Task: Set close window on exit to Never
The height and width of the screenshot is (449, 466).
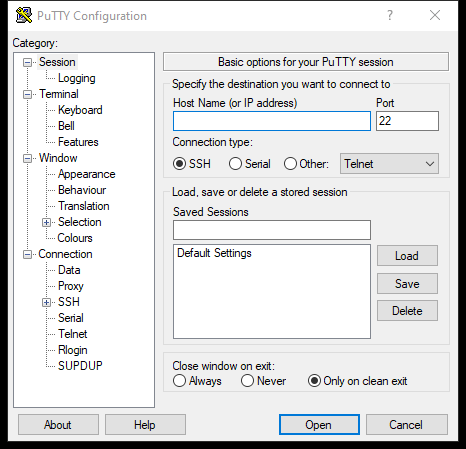Action: [x=247, y=381]
